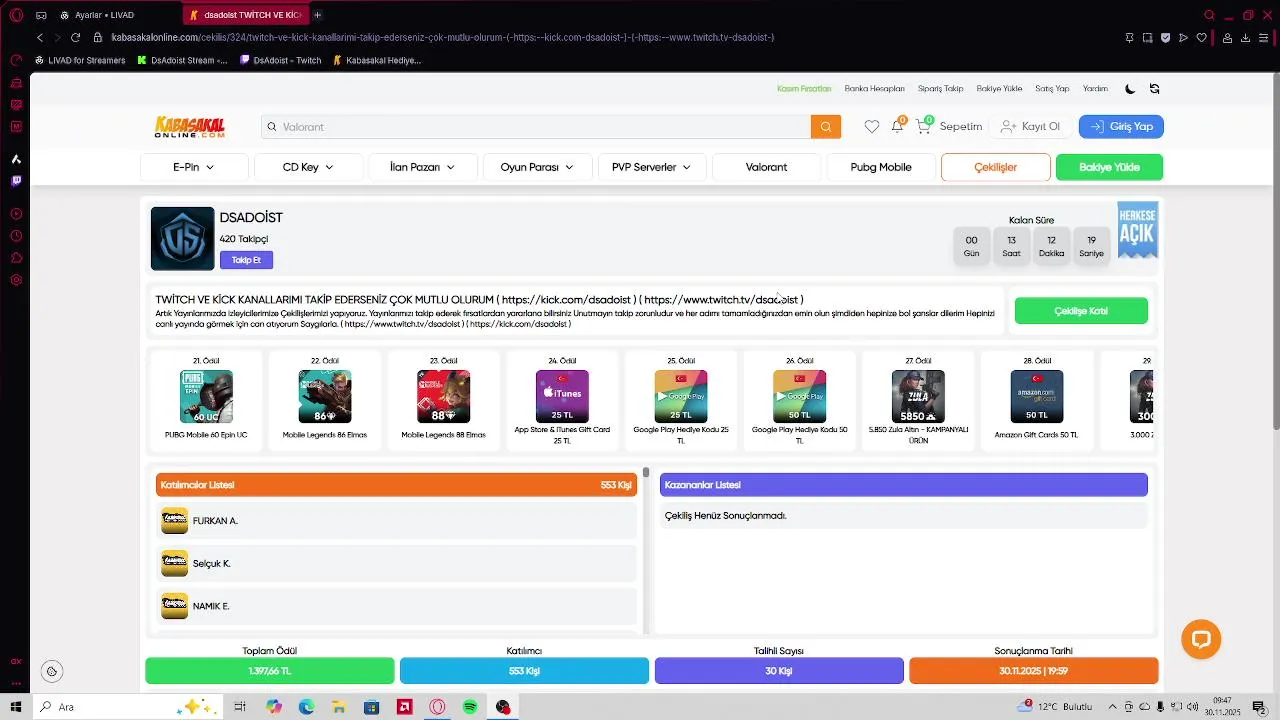Click the browser snapshot icon
Screen dimensions: 1280x720
click(x=1148, y=38)
